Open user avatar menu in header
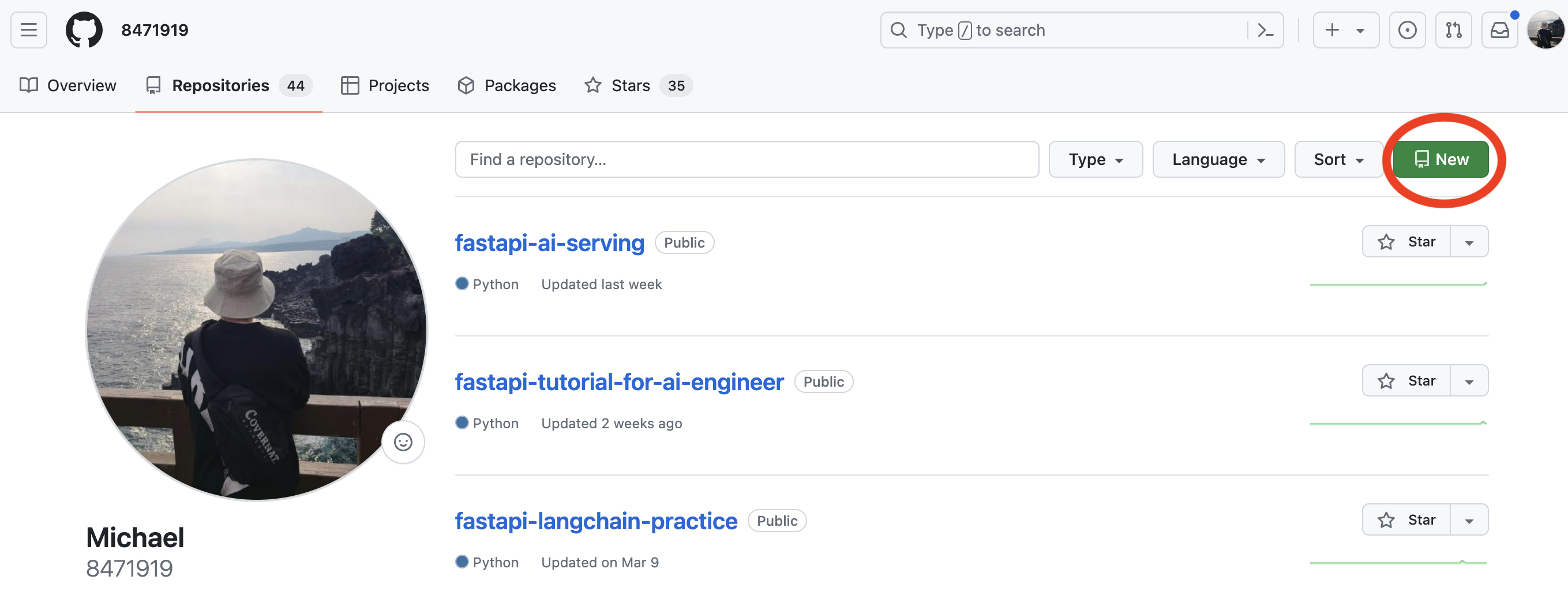 [x=1545, y=30]
